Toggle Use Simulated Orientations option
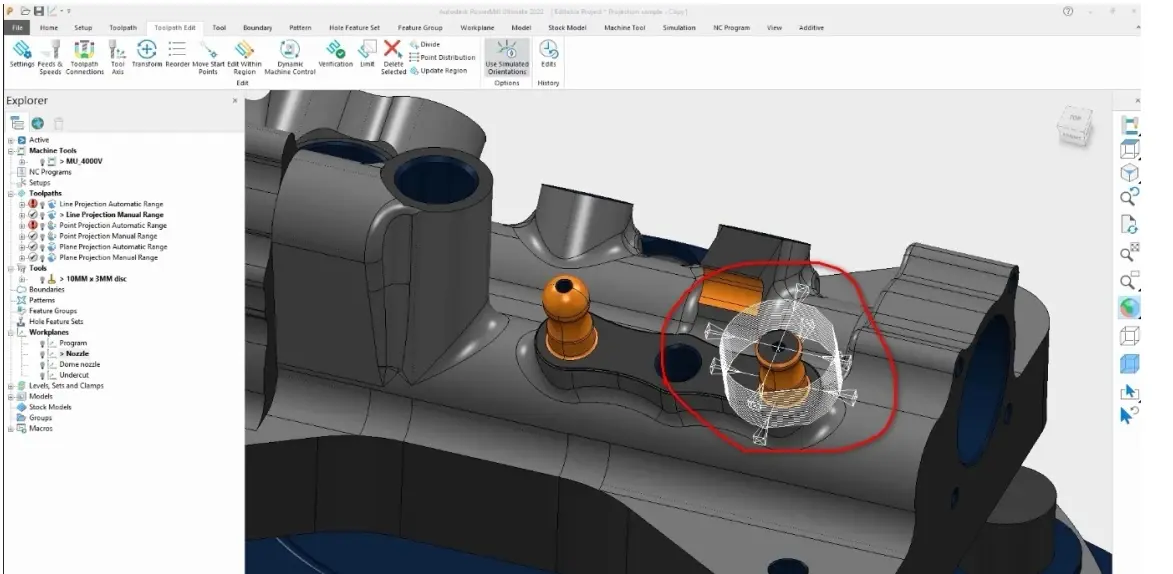1173x574 pixels. click(x=506, y=57)
